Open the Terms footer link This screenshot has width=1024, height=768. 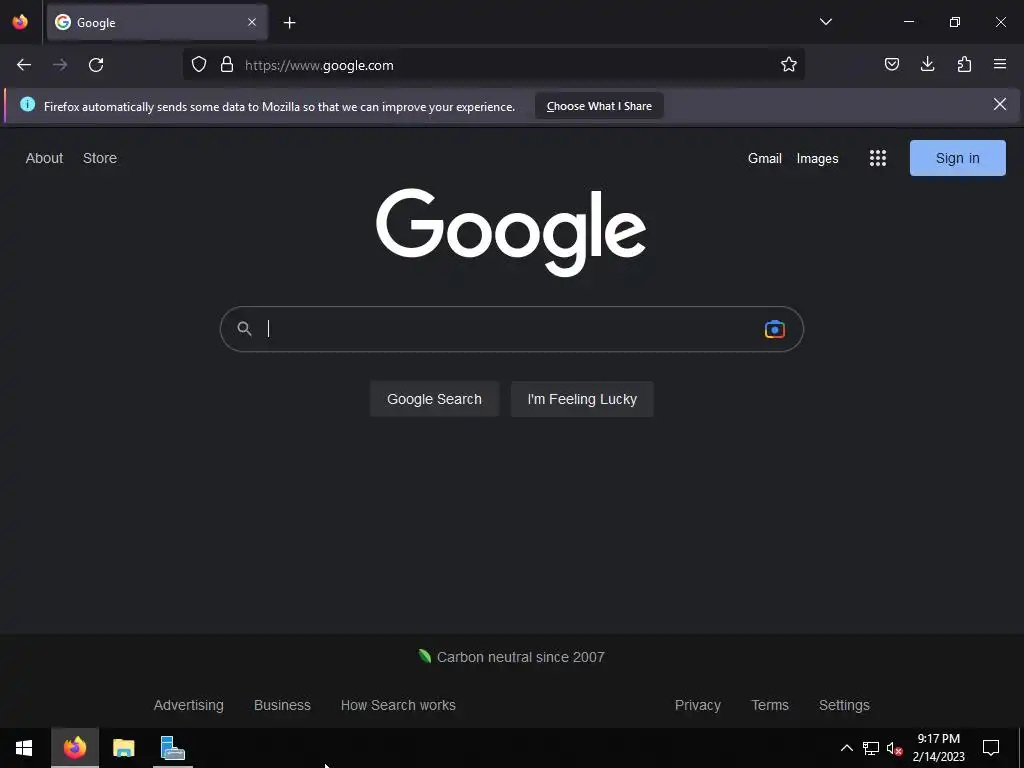[x=770, y=705]
